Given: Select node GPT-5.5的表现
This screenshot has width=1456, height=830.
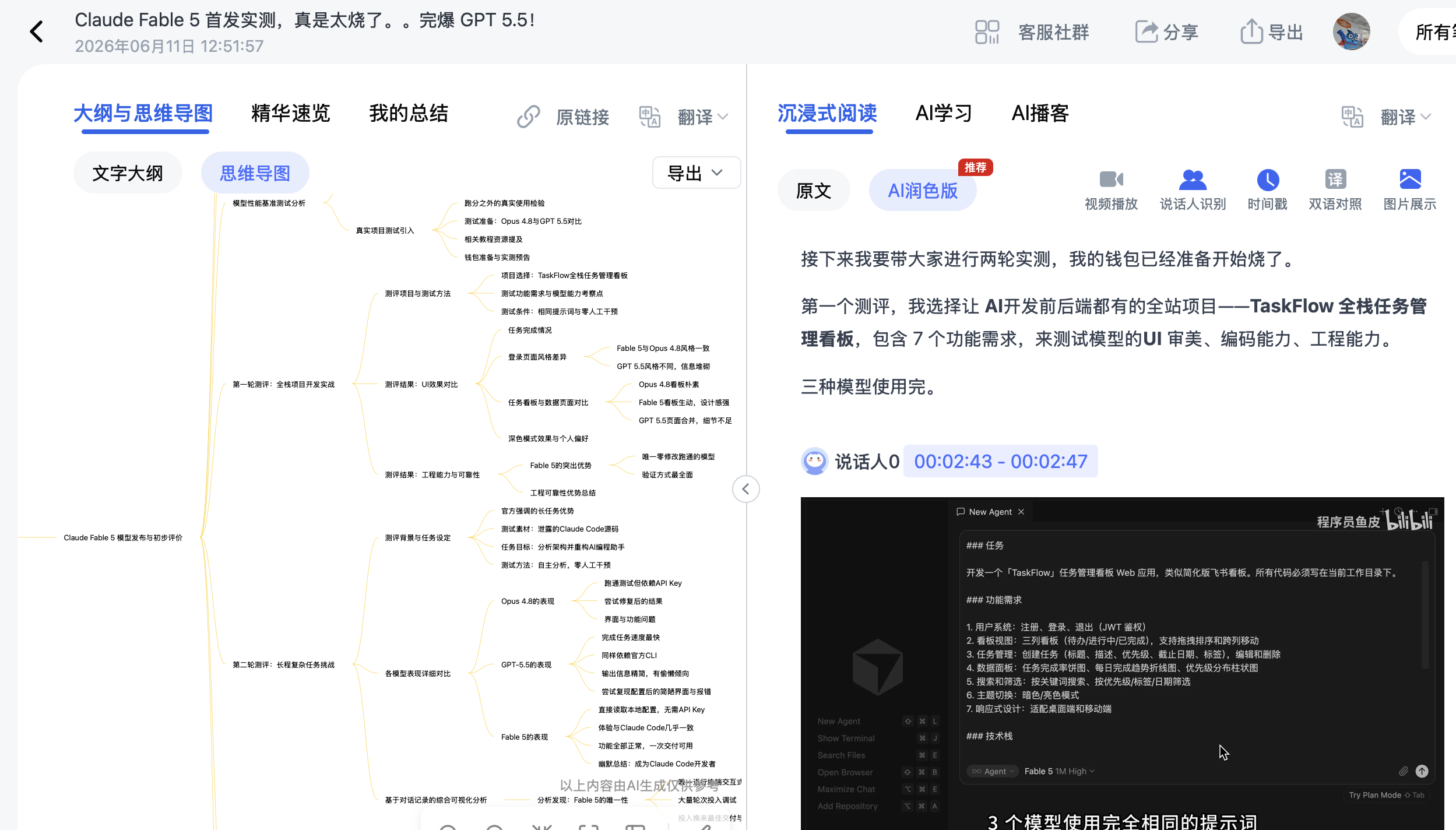Looking at the screenshot, I should [526, 664].
